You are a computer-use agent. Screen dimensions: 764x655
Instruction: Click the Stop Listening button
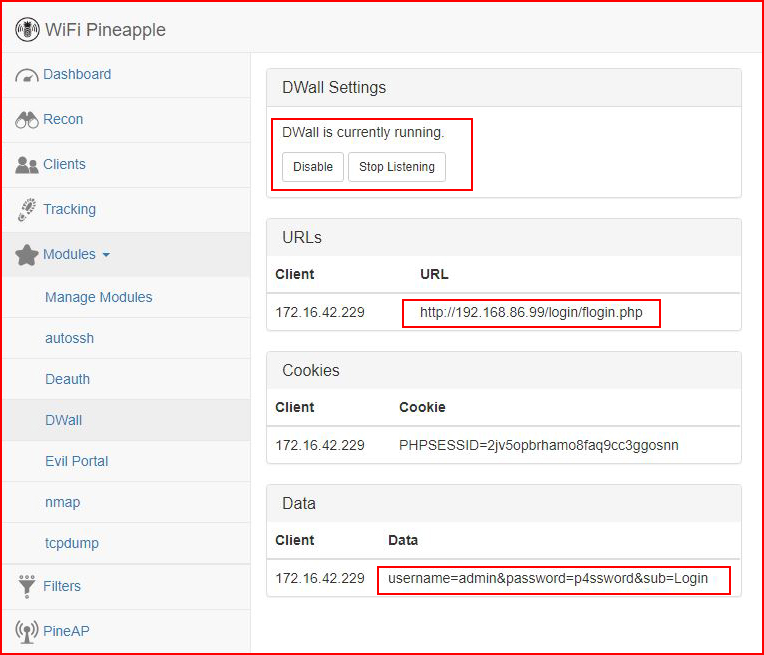[x=397, y=167]
